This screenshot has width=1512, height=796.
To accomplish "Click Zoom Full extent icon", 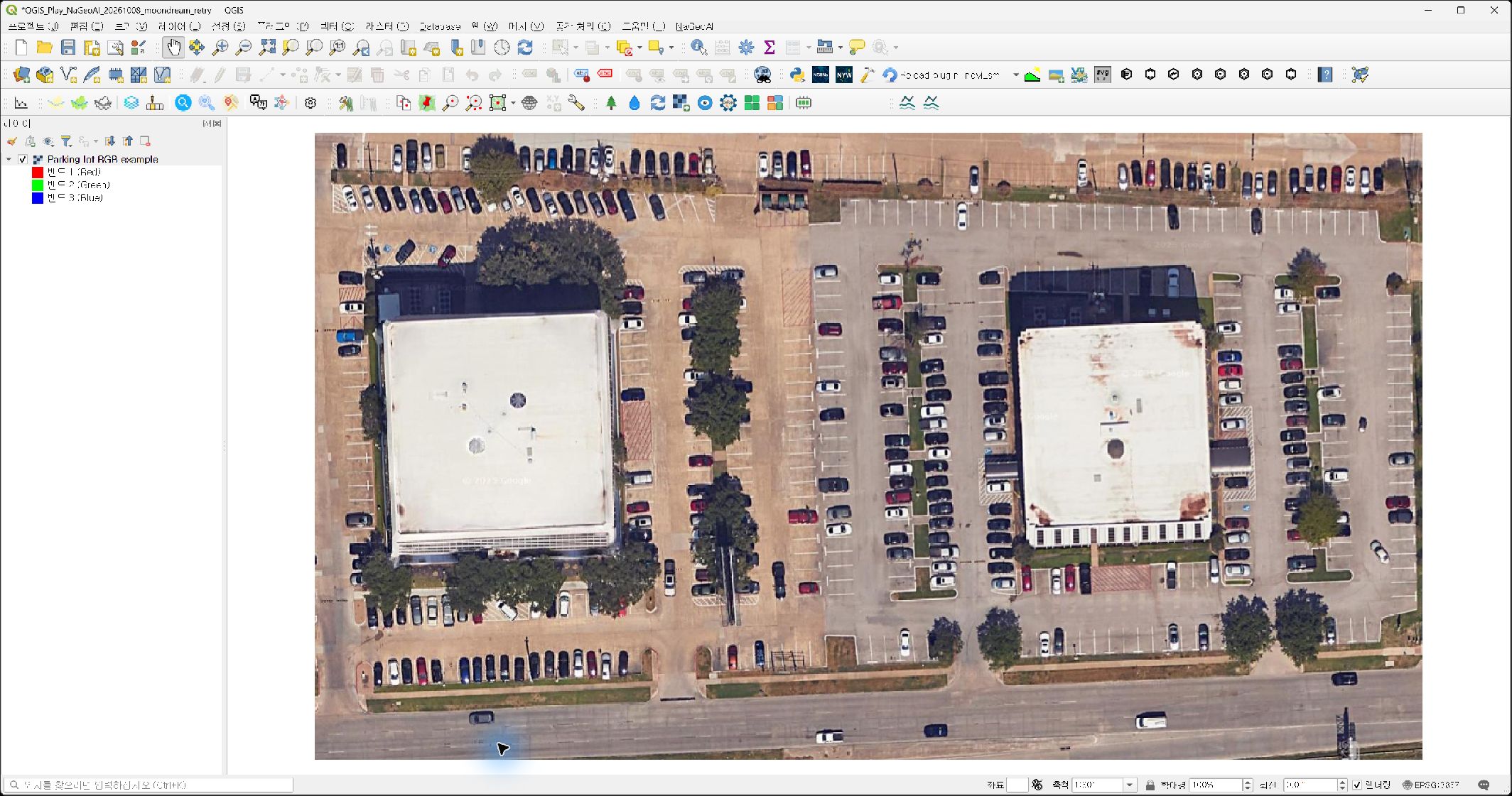I will (267, 48).
